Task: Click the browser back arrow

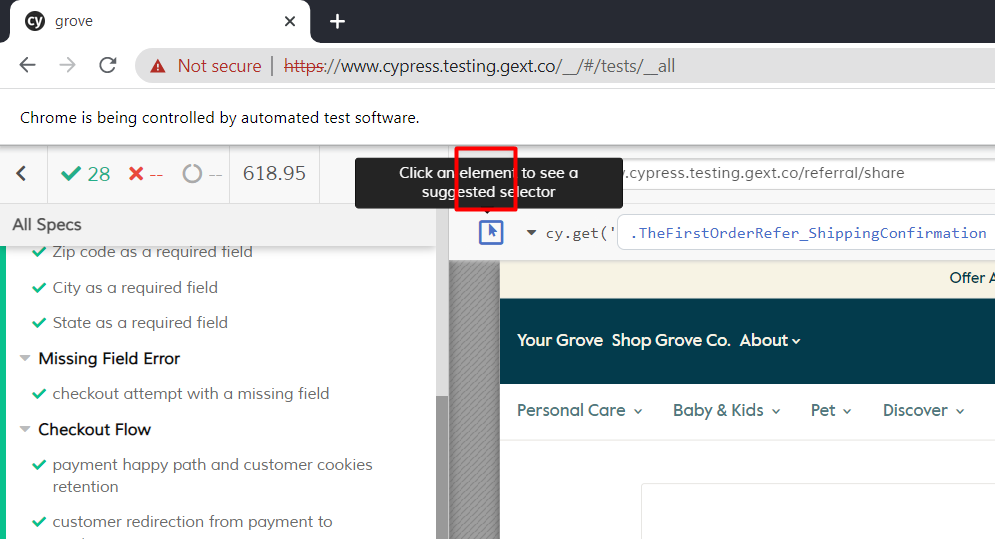Action: pos(28,65)
